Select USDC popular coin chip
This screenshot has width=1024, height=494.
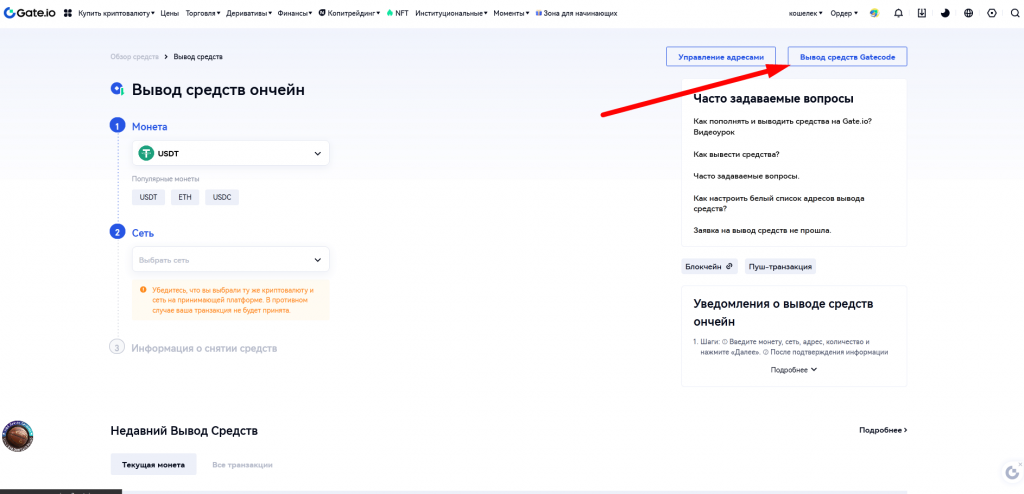coord(222,197)
